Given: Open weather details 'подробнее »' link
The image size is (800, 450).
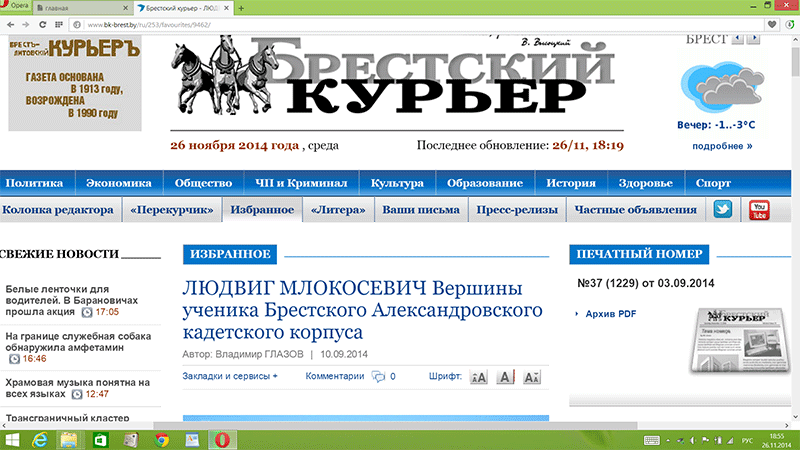Looking at the screenshot, I should (x=722, y=146).
